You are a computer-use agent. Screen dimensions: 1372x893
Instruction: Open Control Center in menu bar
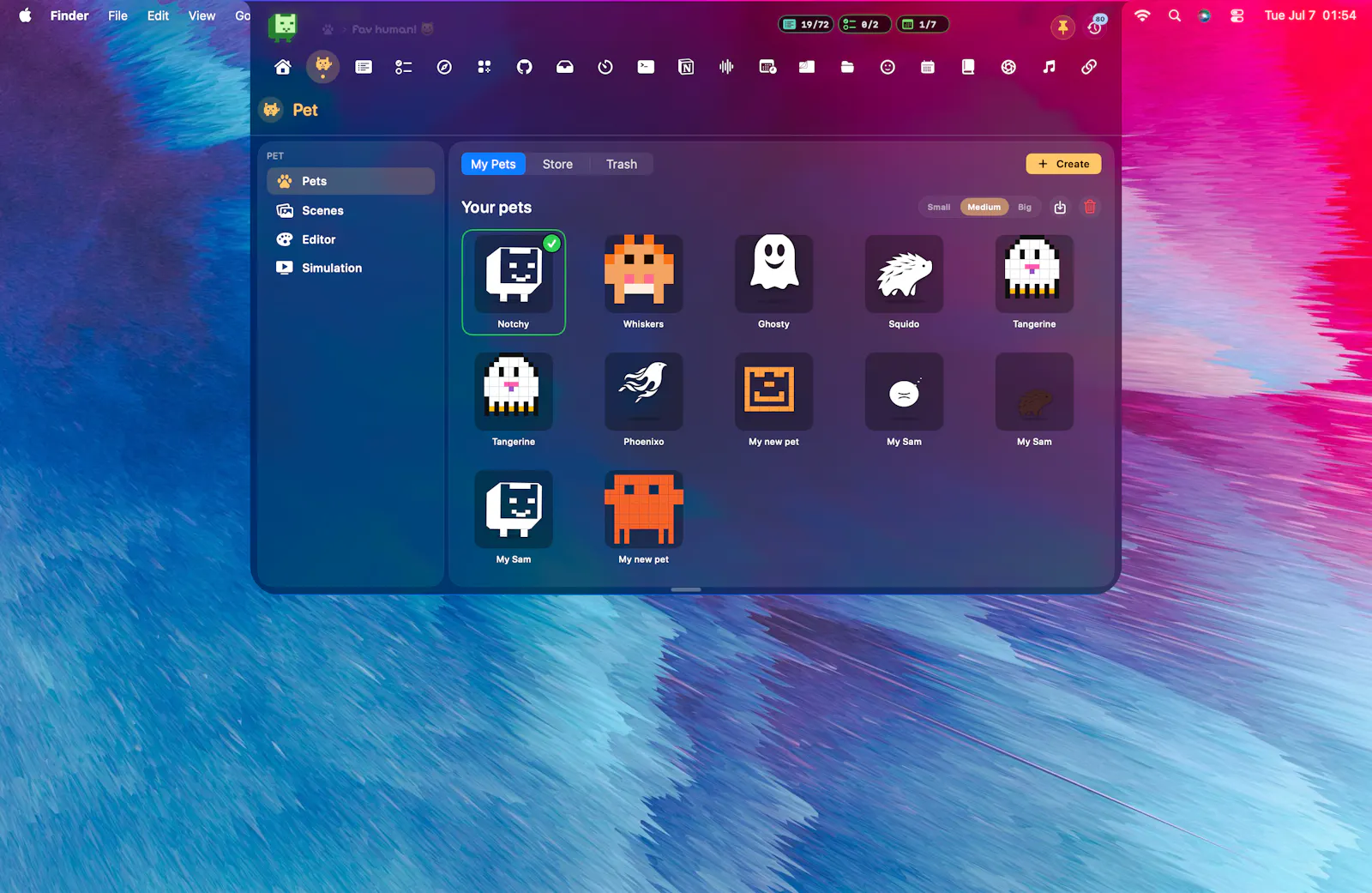[1237, 15]
